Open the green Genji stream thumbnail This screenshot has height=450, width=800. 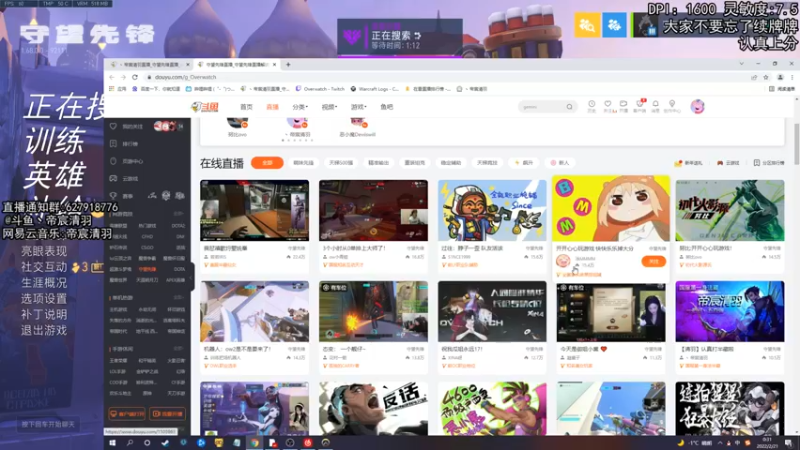point(730,210)
